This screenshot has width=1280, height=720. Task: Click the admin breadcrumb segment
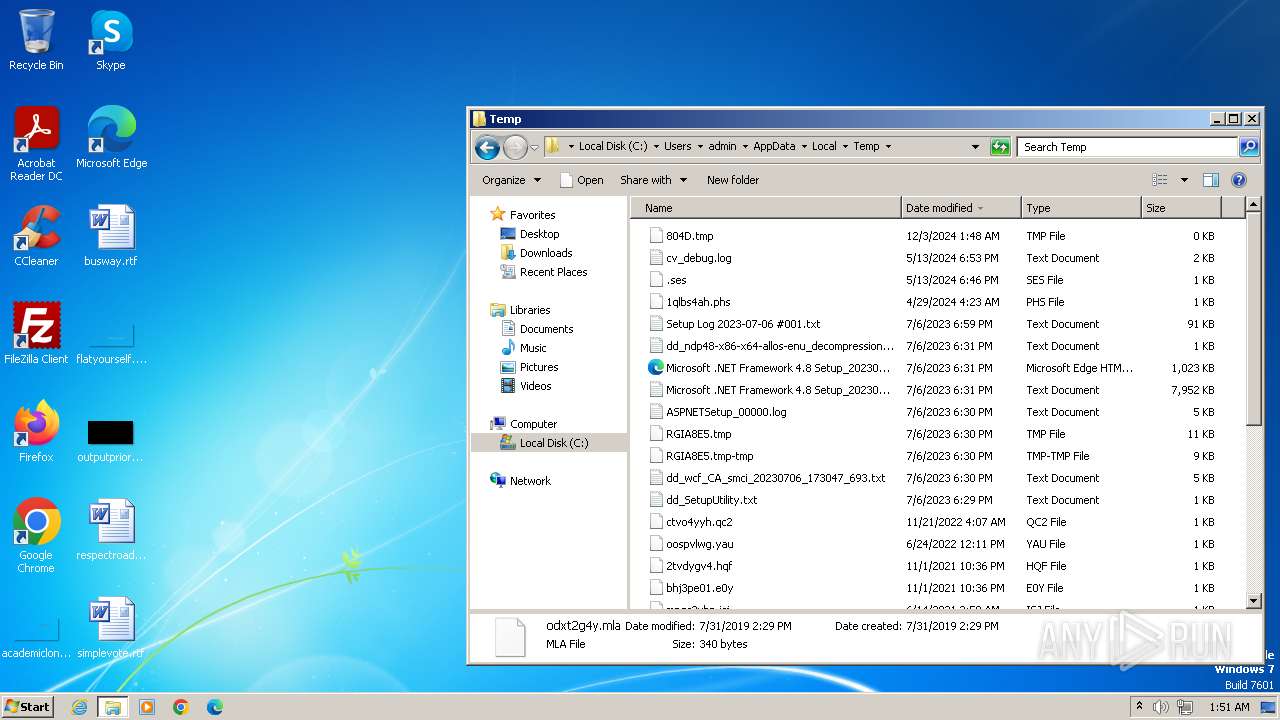pos(722,146)
